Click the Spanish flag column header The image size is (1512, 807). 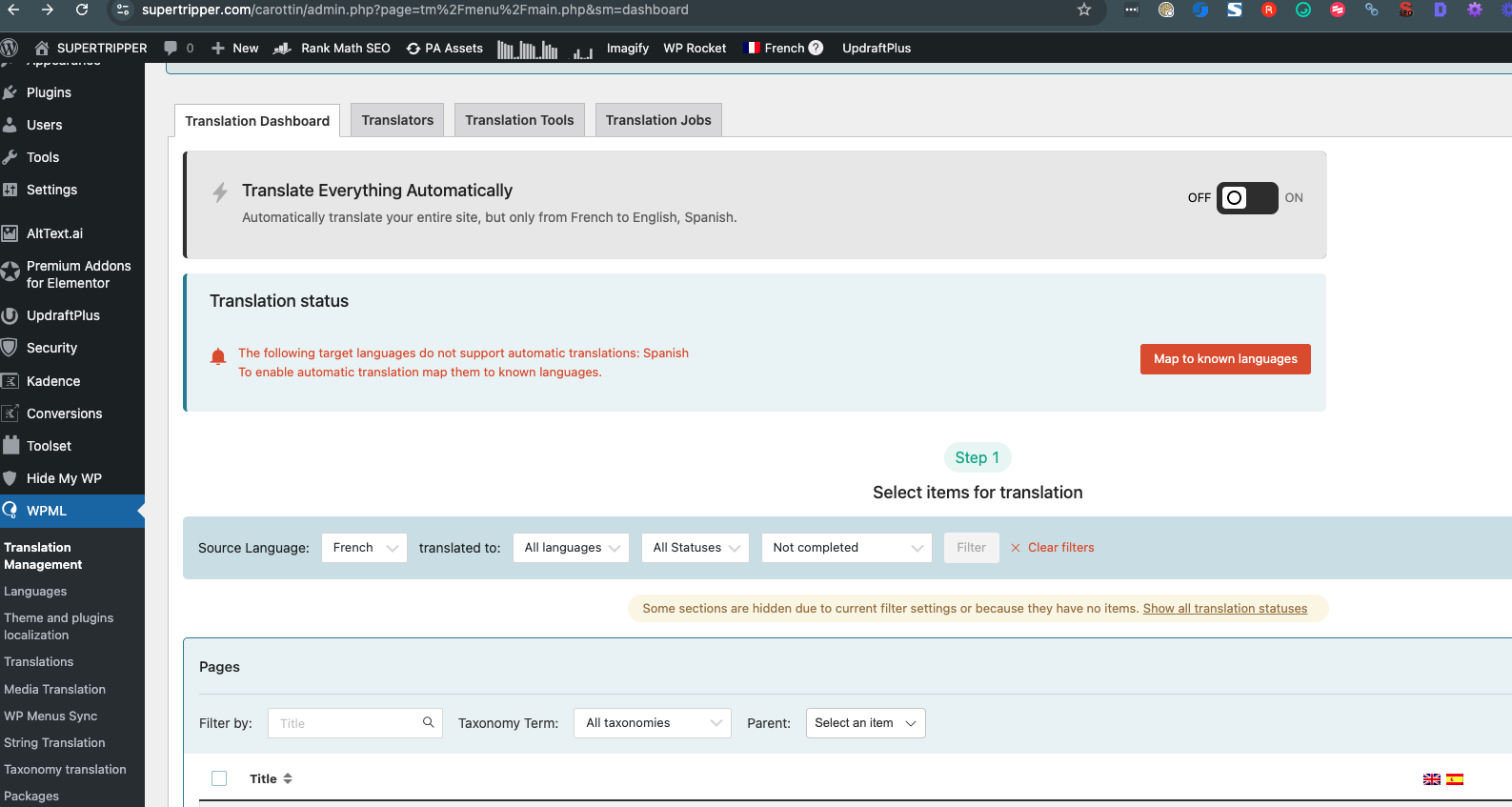[x=1455, y=779]
